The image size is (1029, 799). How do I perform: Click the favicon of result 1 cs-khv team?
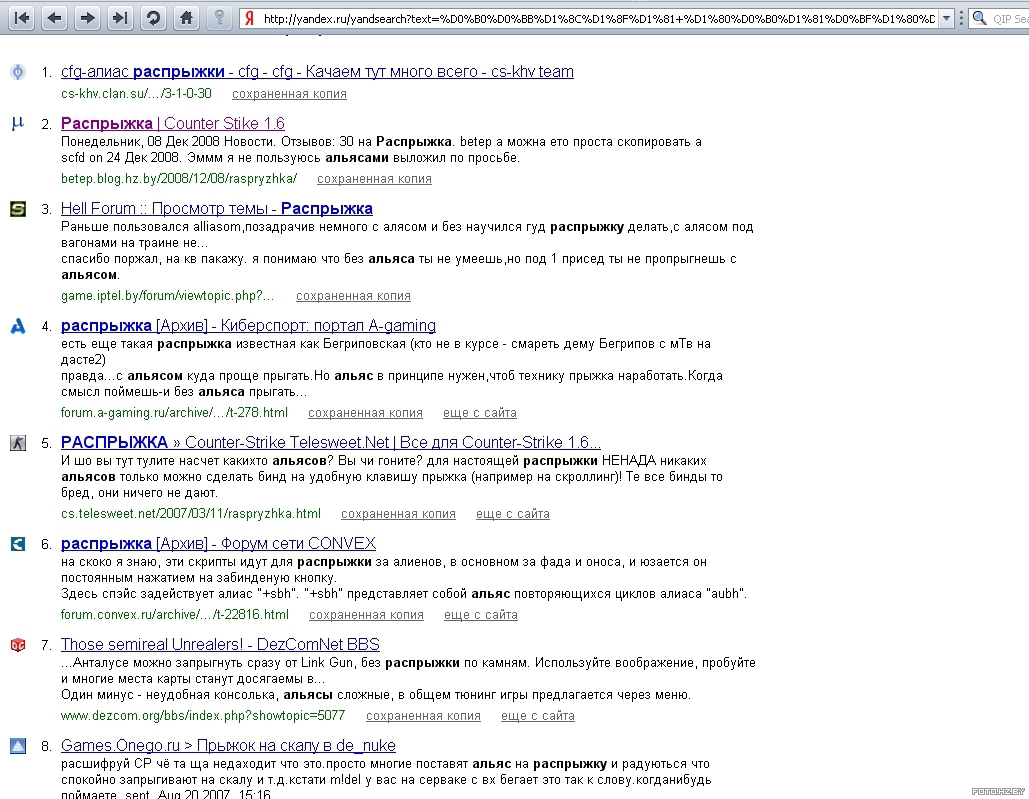(18, 72)
